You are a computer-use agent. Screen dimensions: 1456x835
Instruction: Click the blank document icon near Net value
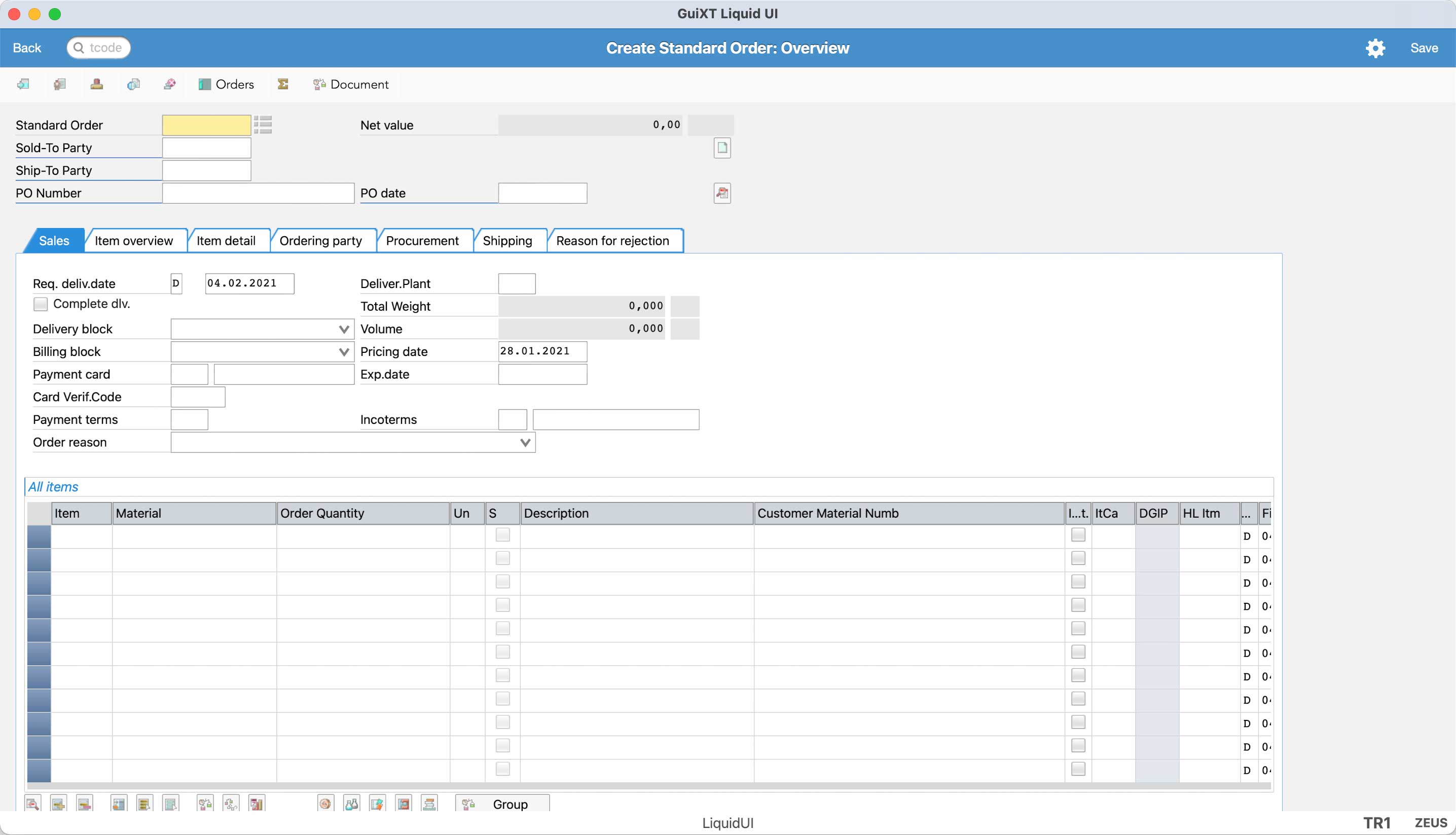(722, 148)
